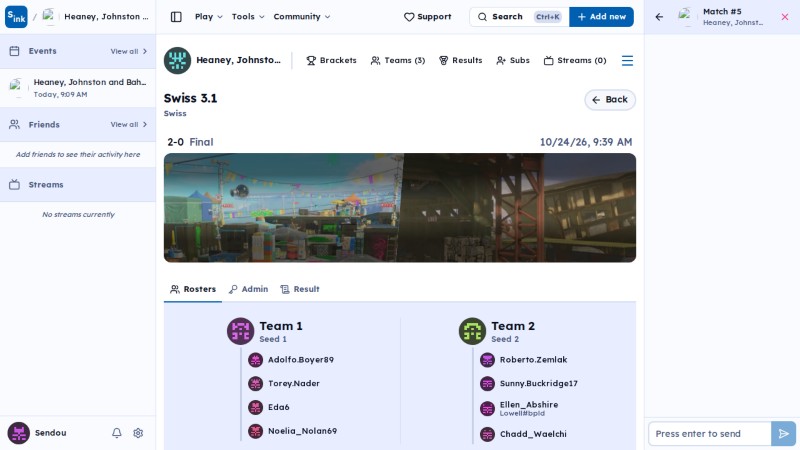Switch to the Admin tab
This screenshot has height=450, width=800.
click(x=248, y=289)
